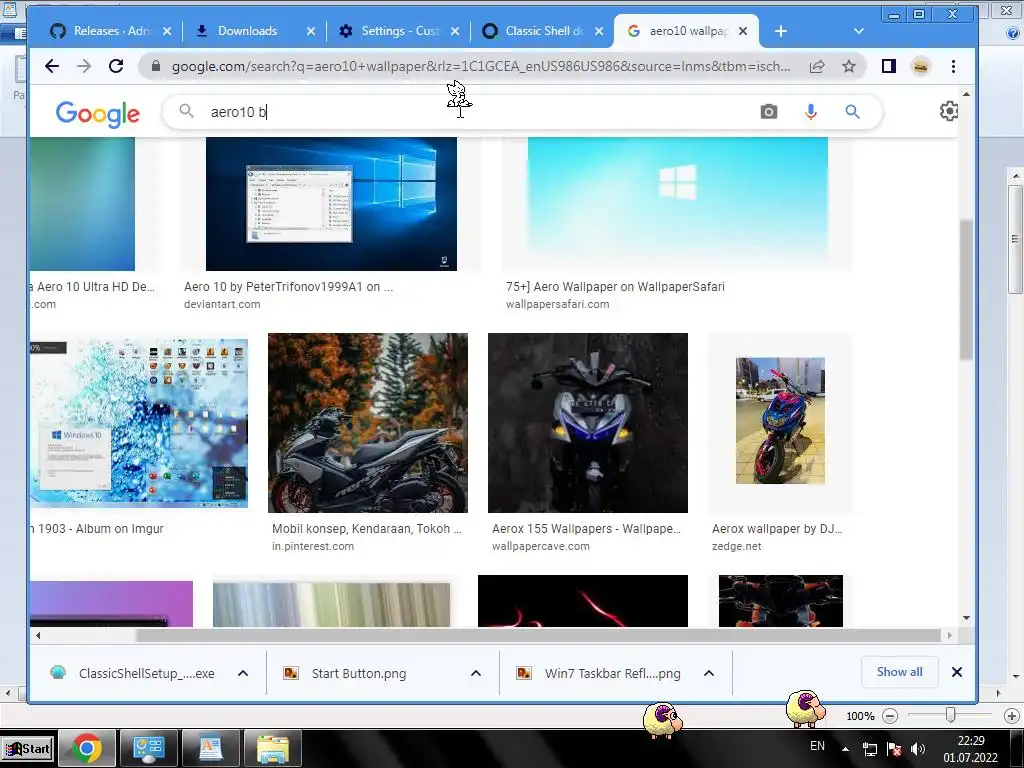Image resolution: width=1024 pixels, height=768 pixels.
Task: Go back with the browser back arrow
Action: (52, 66)
